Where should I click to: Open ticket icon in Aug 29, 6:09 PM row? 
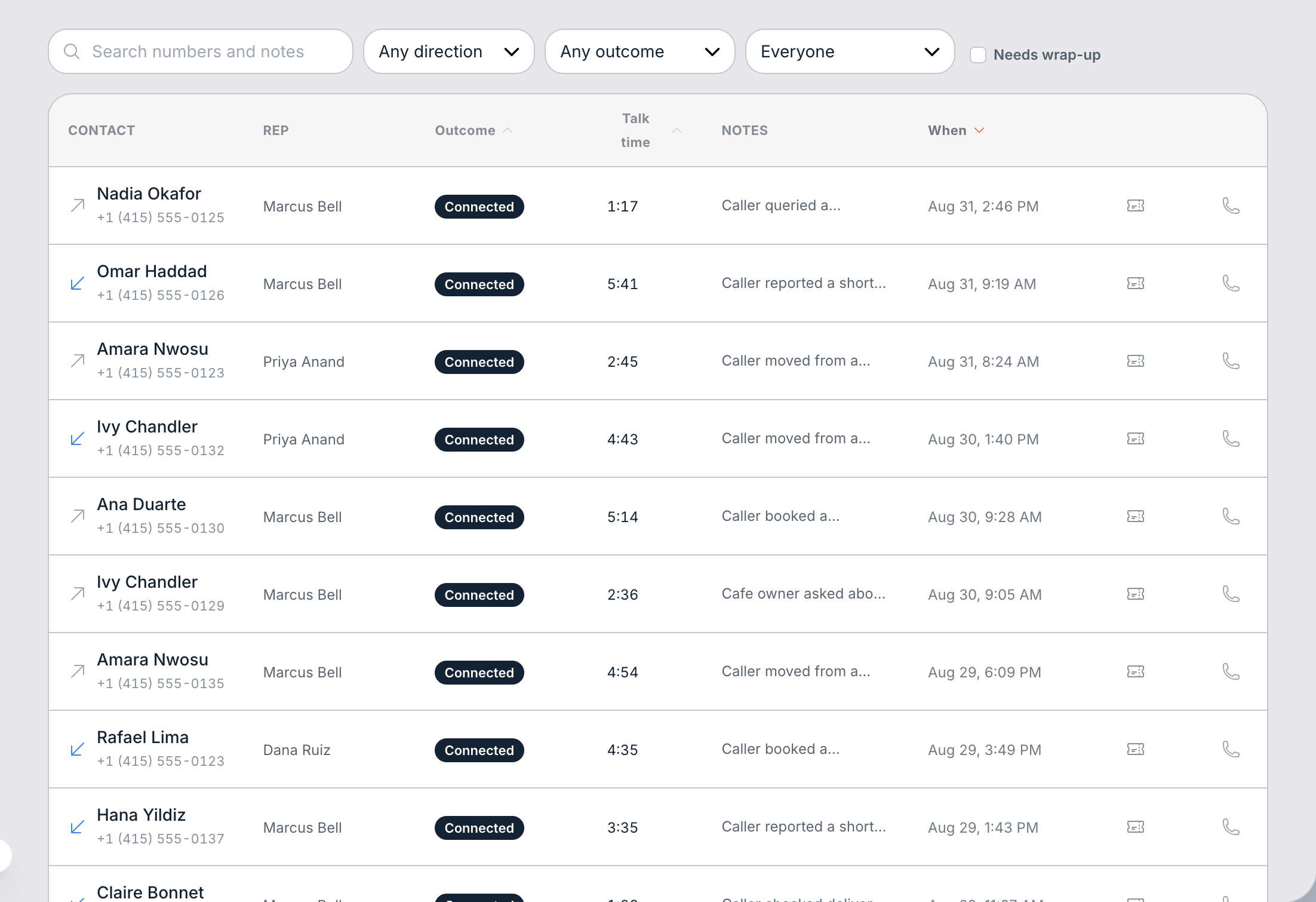(1135, 671)
